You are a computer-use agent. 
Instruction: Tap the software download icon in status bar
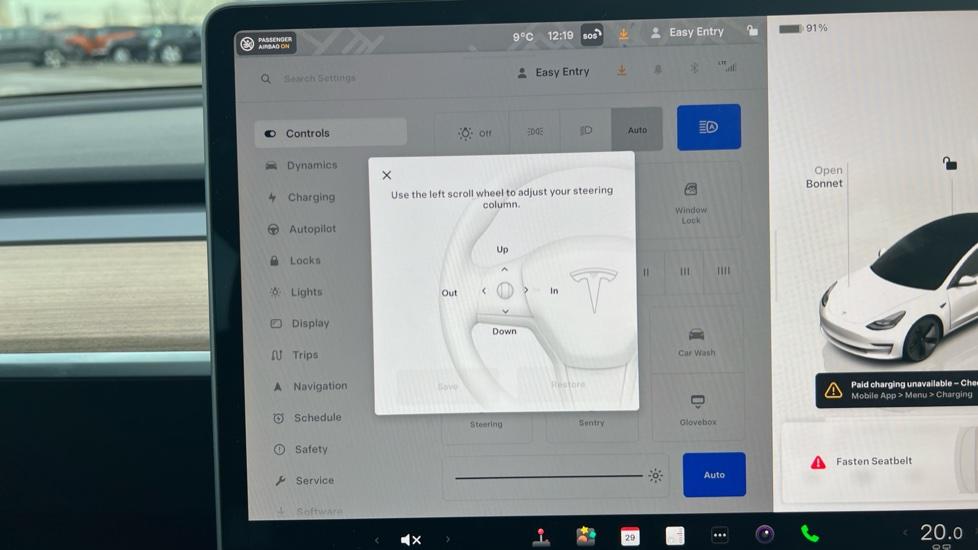pyautogui.click(x=623, y=34)
